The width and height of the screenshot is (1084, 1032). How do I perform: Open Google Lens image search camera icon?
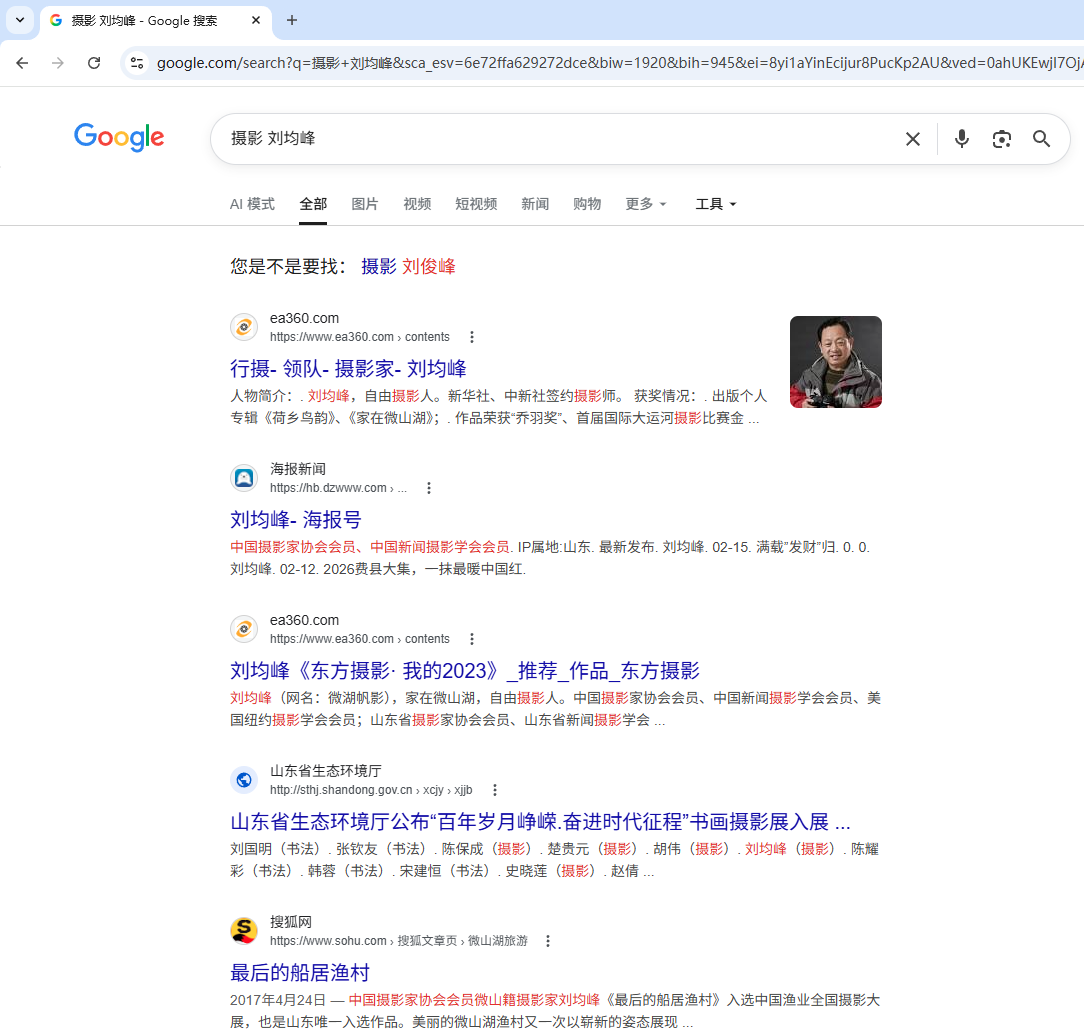[x=1001, y=139]
